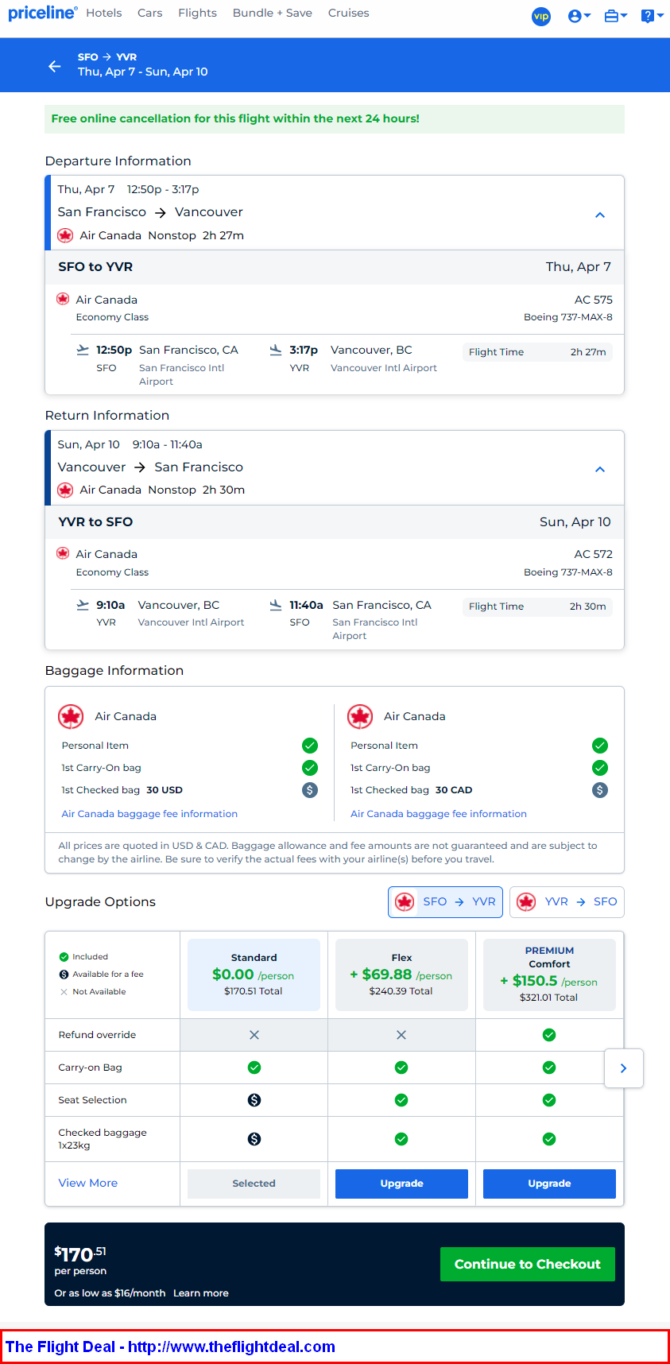Click the Priceline logo
This screenshot has height=1364, width=670.
click(x=42, y=13)
